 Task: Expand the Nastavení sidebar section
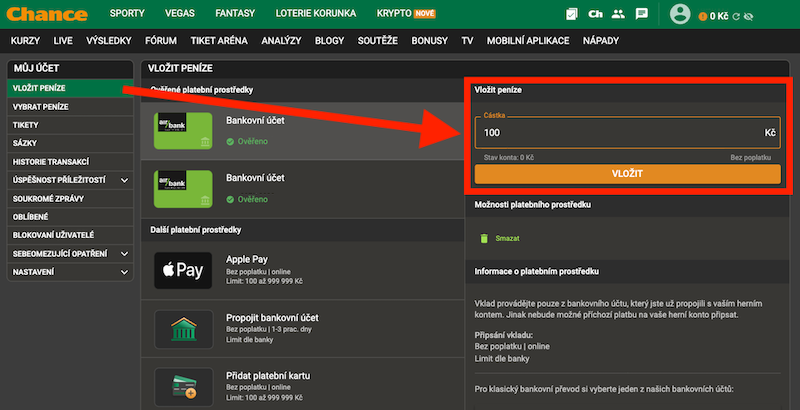124,272
